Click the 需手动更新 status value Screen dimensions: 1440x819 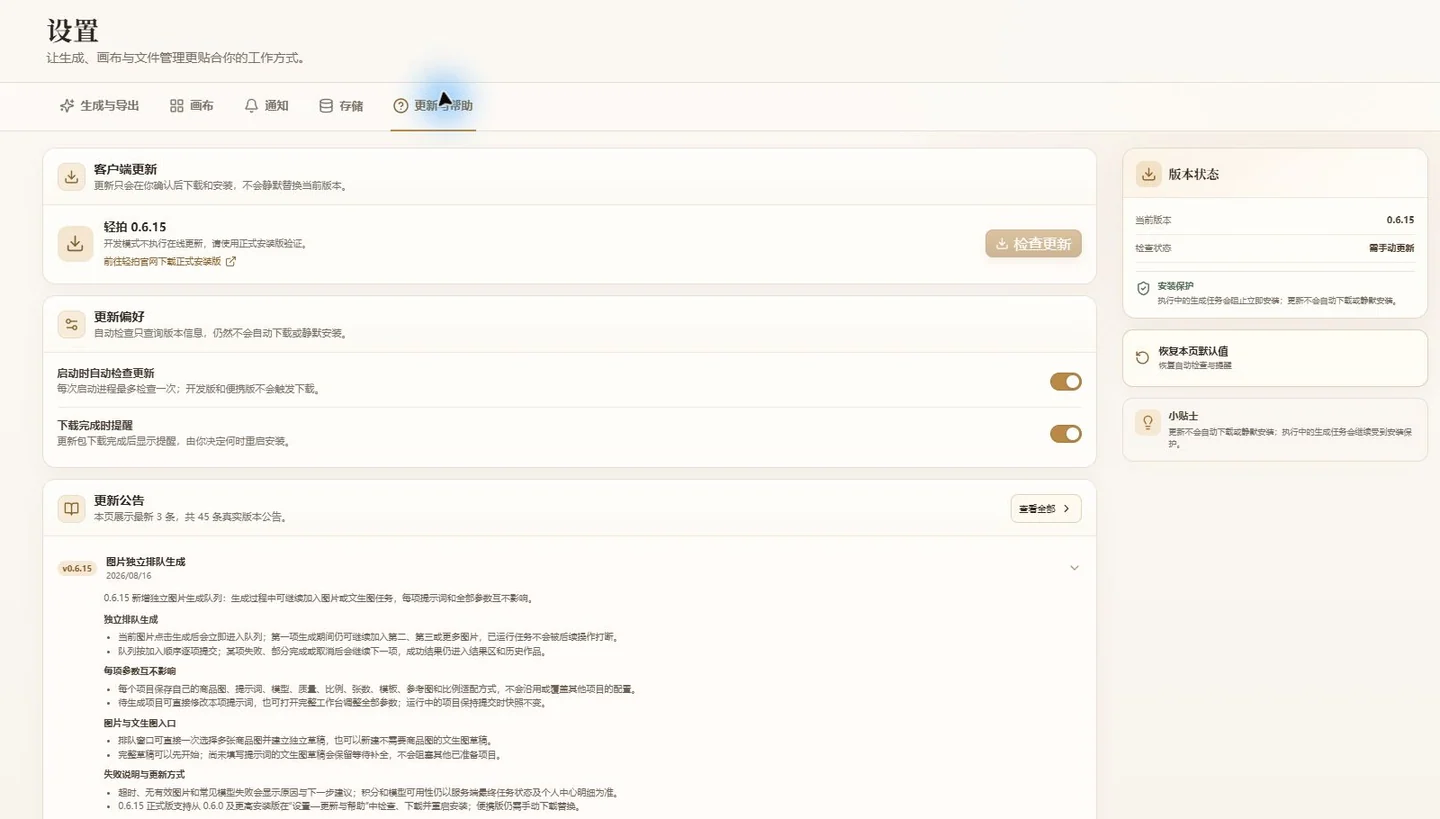1391,248
